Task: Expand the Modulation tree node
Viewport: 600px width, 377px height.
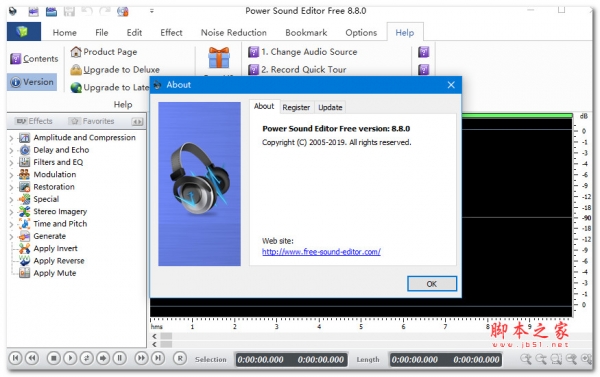Action: click(x=11, y=175)
